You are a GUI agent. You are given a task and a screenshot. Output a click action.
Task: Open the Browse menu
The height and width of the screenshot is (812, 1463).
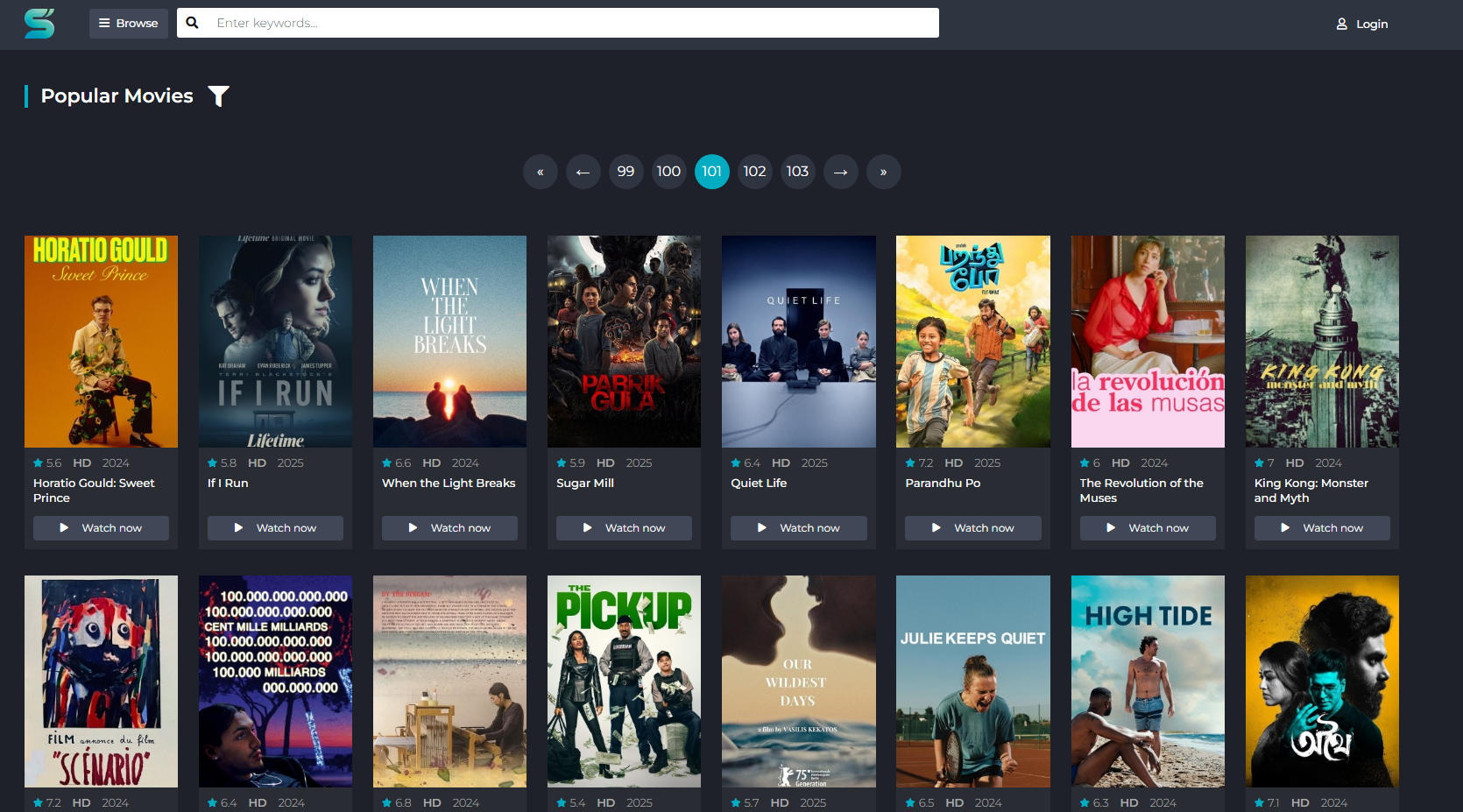click(129, 24)
